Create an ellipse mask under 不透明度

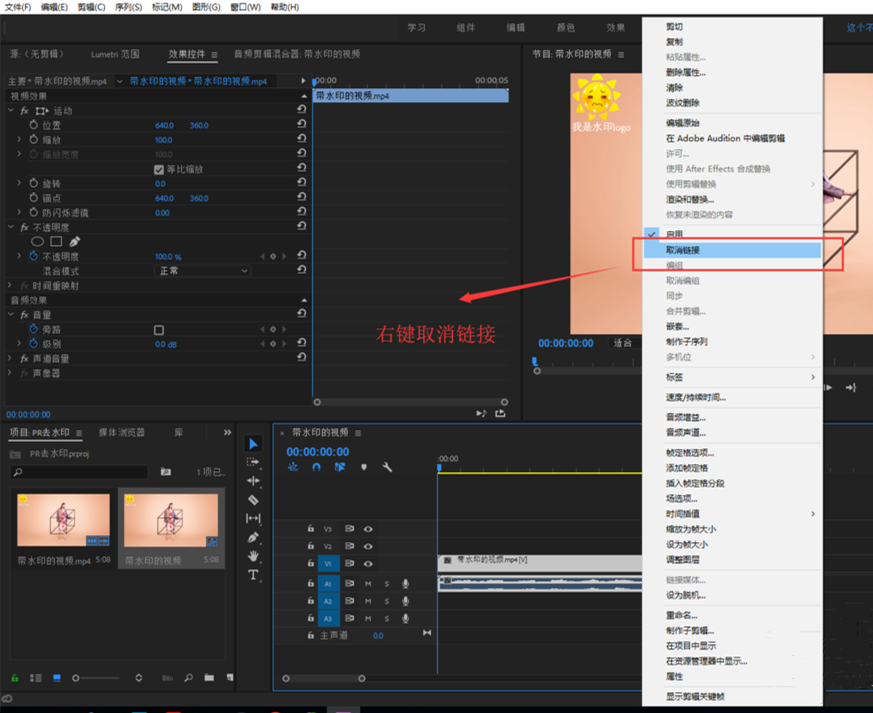(x=38, y=242)
